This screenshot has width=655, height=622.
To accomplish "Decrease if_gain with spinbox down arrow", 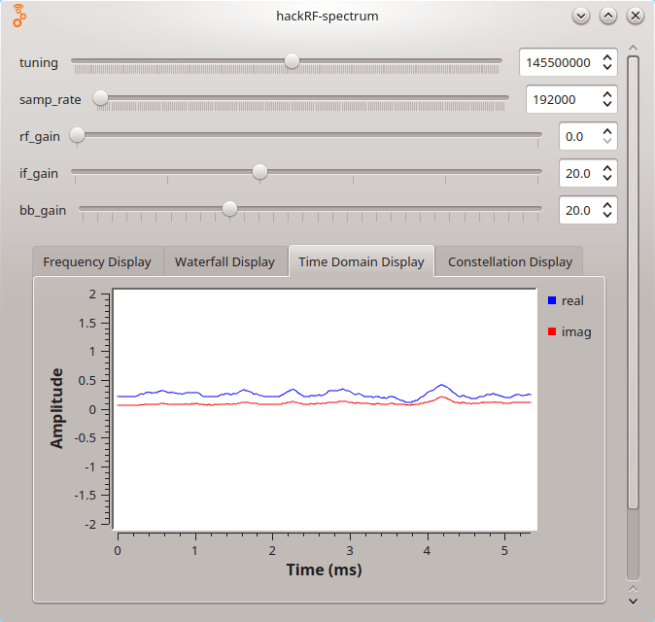I will [x=606, y=178].
